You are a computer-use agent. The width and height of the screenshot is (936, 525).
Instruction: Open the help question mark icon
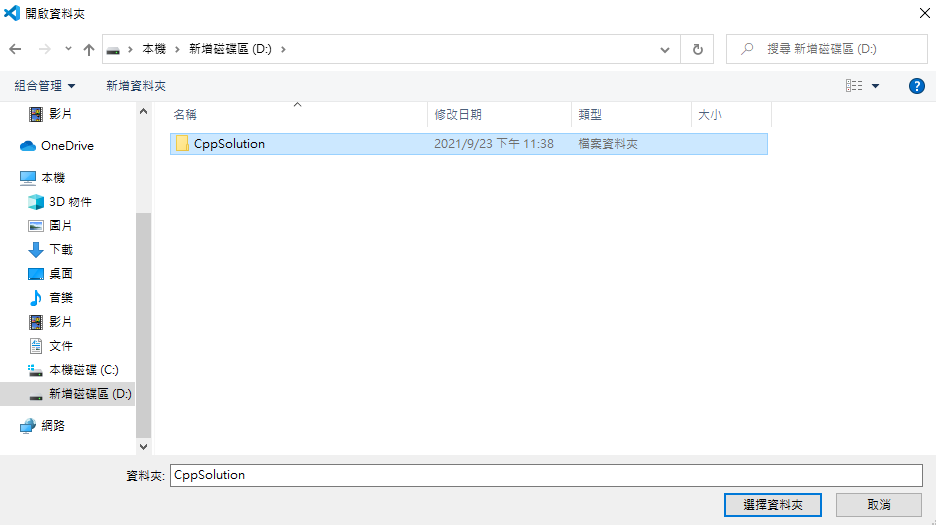[916, 86]
